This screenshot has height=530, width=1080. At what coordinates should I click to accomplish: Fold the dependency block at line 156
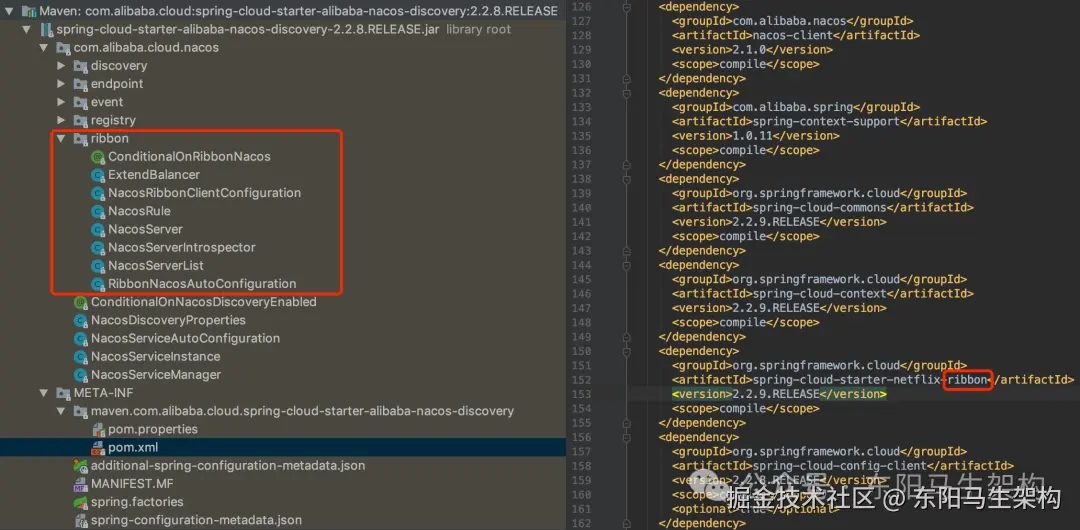point(626,437)
